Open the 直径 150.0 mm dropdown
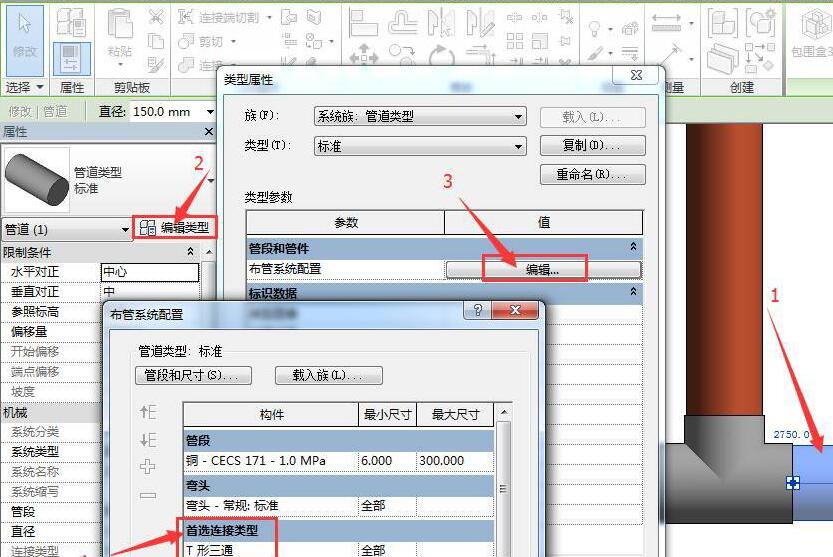The height and width of the screenshot is (557, 833). pyautogui.click(x=210, y=112)
